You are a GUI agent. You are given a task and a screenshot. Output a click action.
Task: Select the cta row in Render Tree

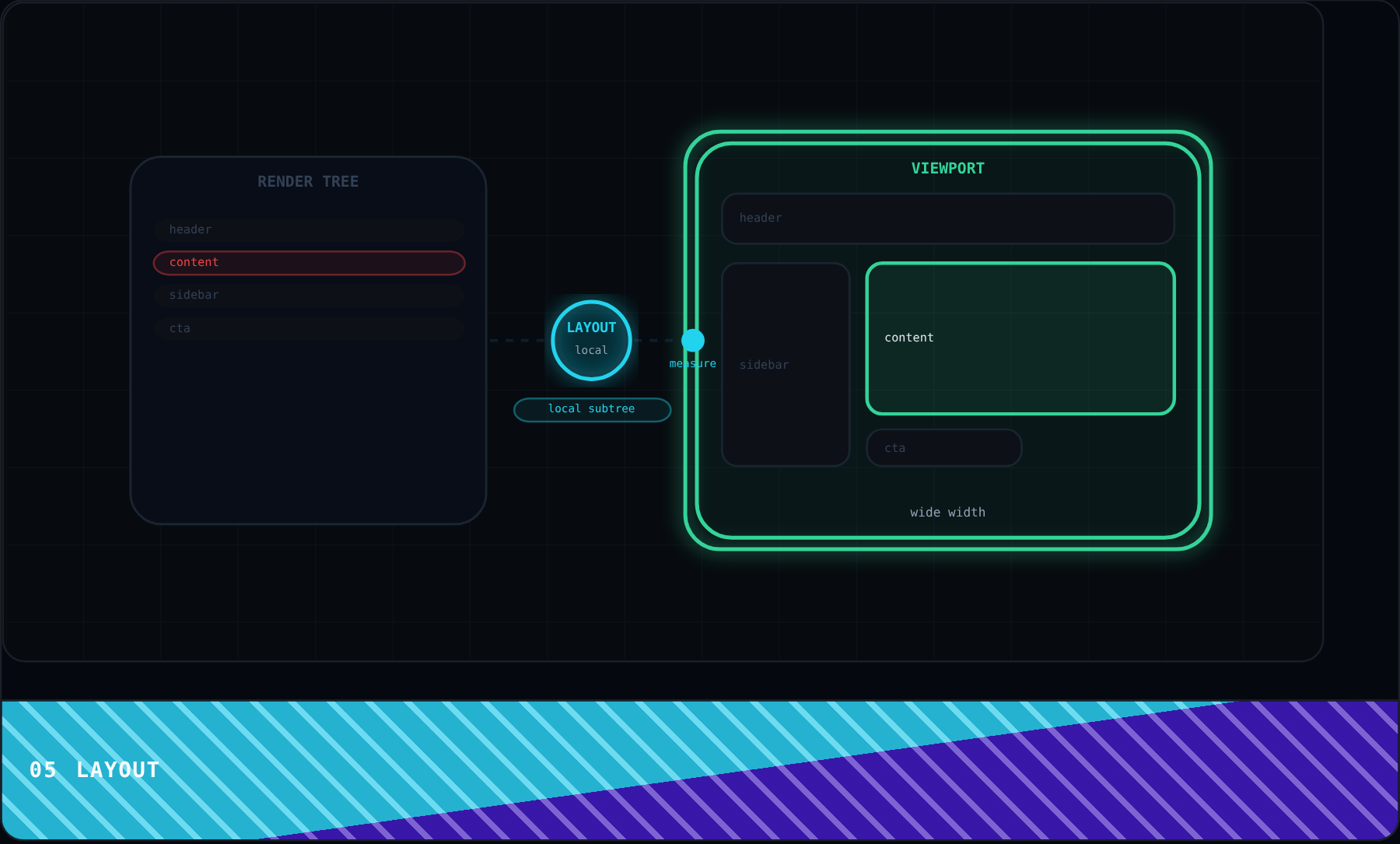click(309, 328)
